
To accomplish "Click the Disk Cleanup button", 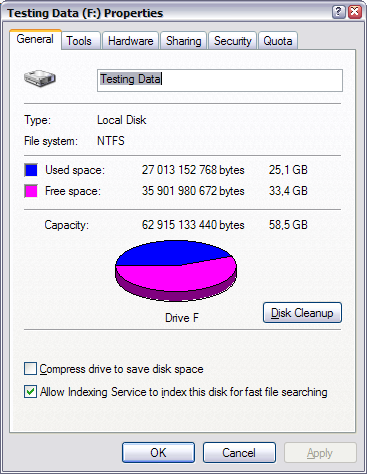I will [302, 313].
